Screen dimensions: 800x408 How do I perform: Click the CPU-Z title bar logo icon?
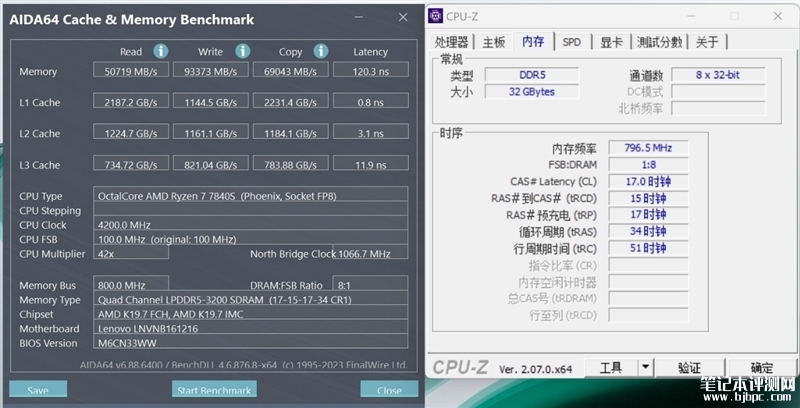(x=435, y=16)
